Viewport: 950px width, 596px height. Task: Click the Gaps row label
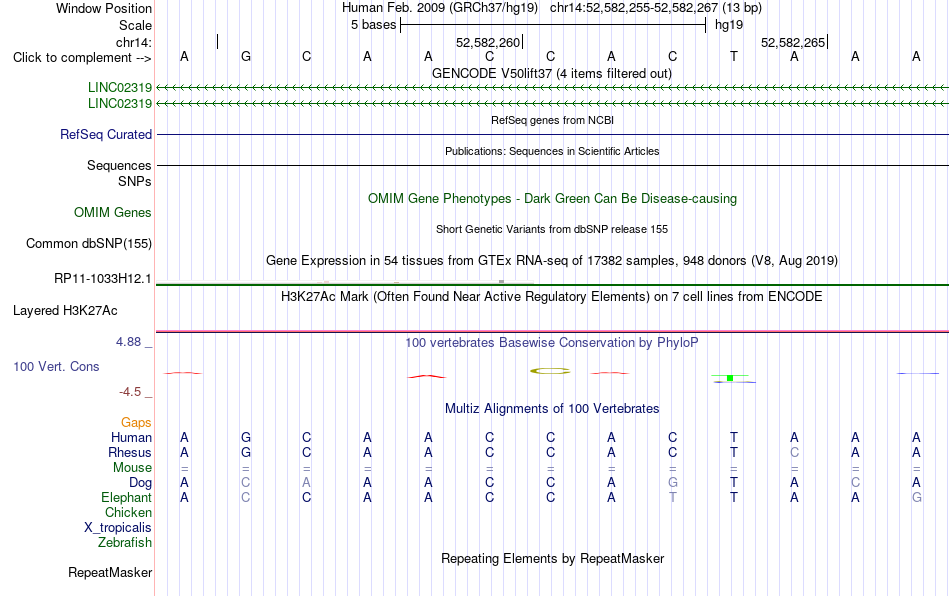(x=136, y=422)
